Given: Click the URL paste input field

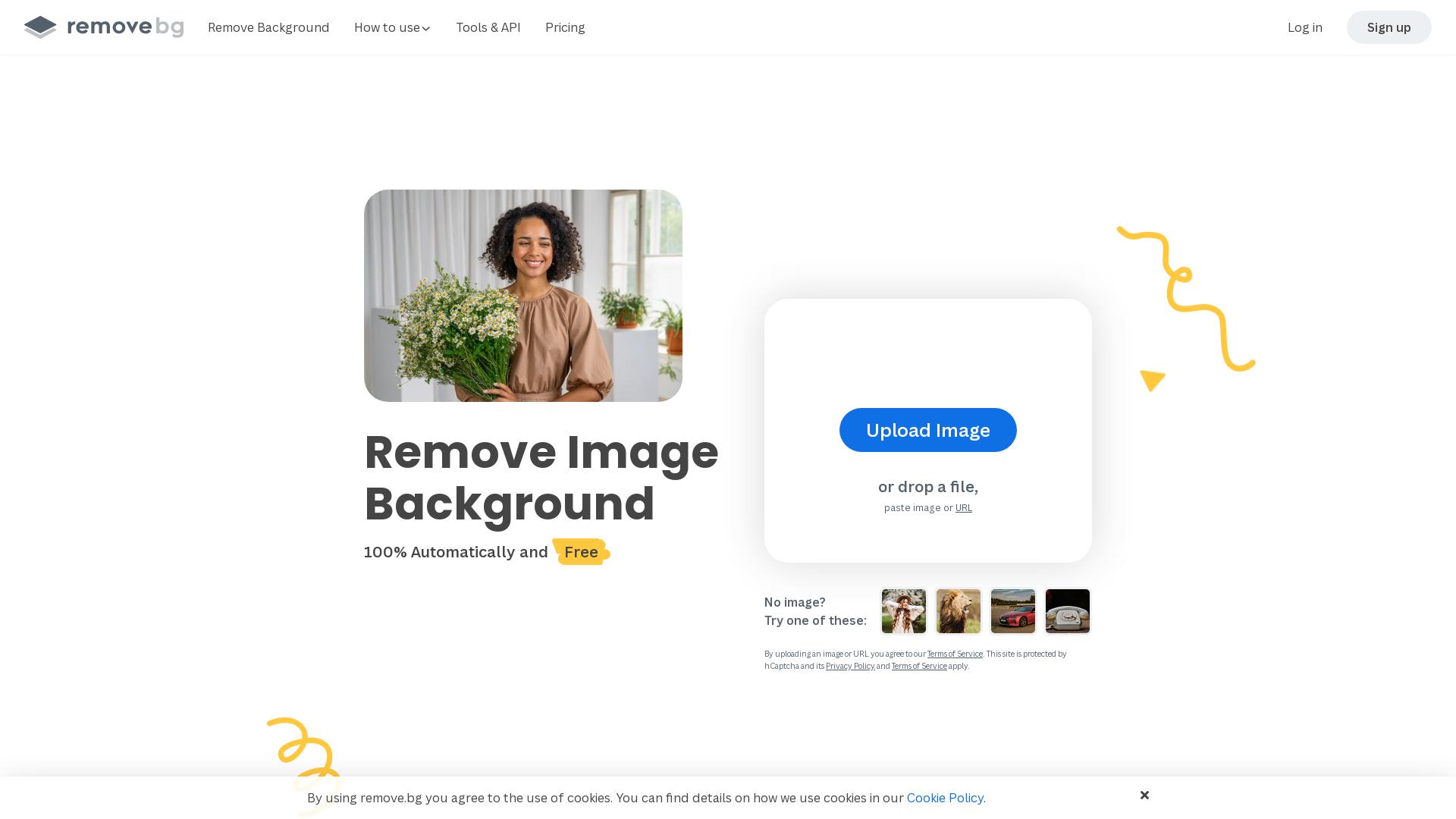Looking at the screenshot, I should (963, 507).
